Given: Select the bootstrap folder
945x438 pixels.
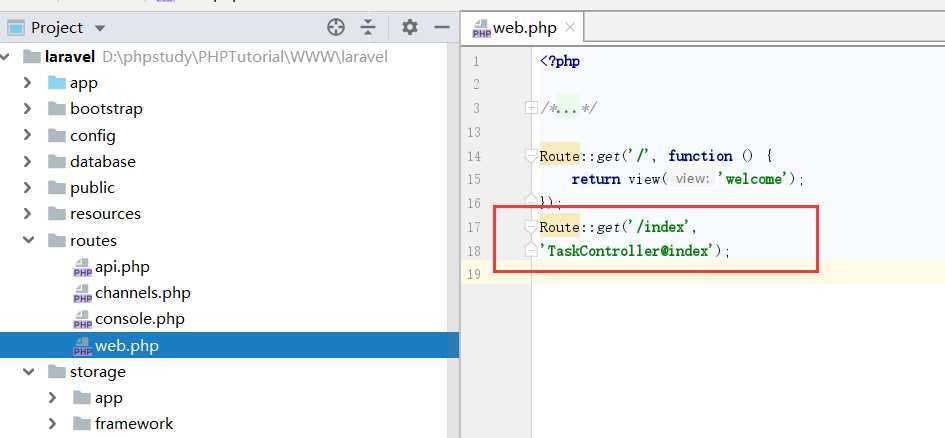Looking at the screenshot, I should (x=106, y=109).
